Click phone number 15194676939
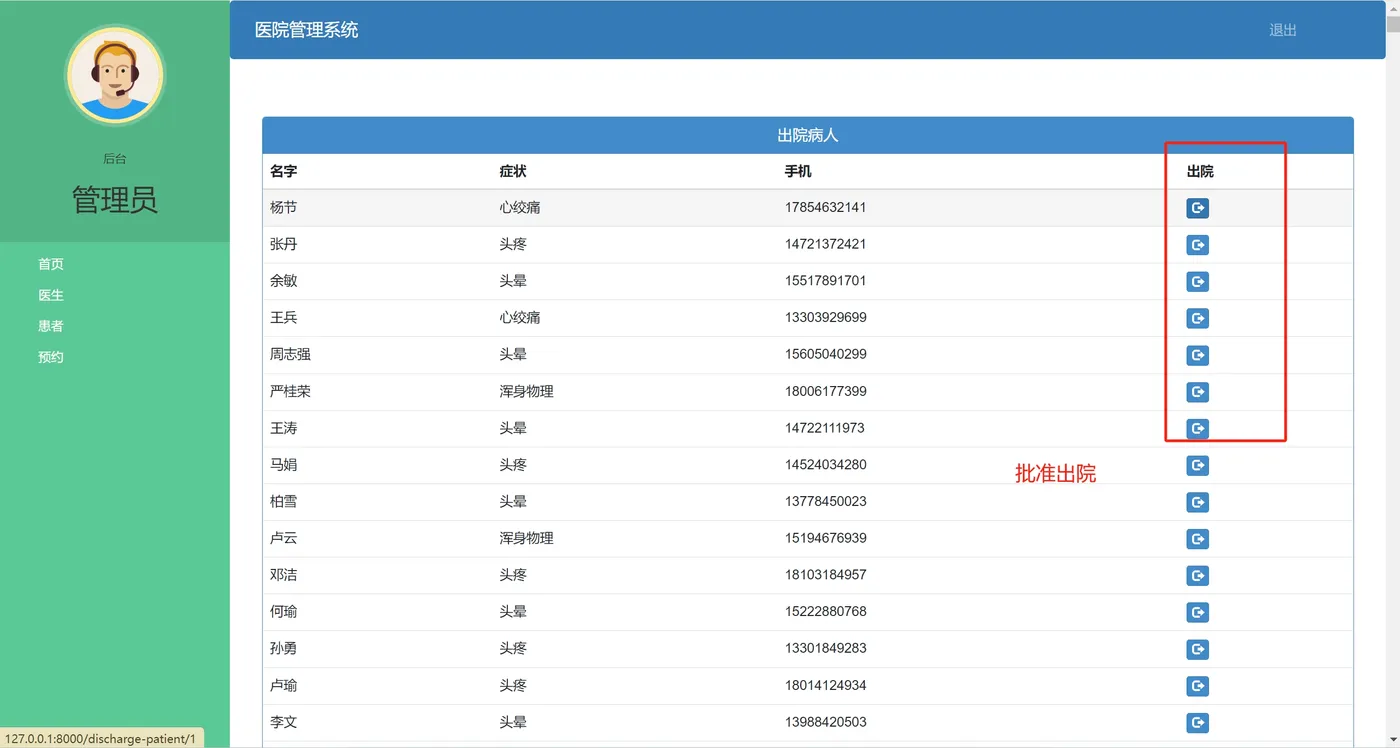This screenshot has height=748, width=1400. pyautogui.click(x=826, y=539)
